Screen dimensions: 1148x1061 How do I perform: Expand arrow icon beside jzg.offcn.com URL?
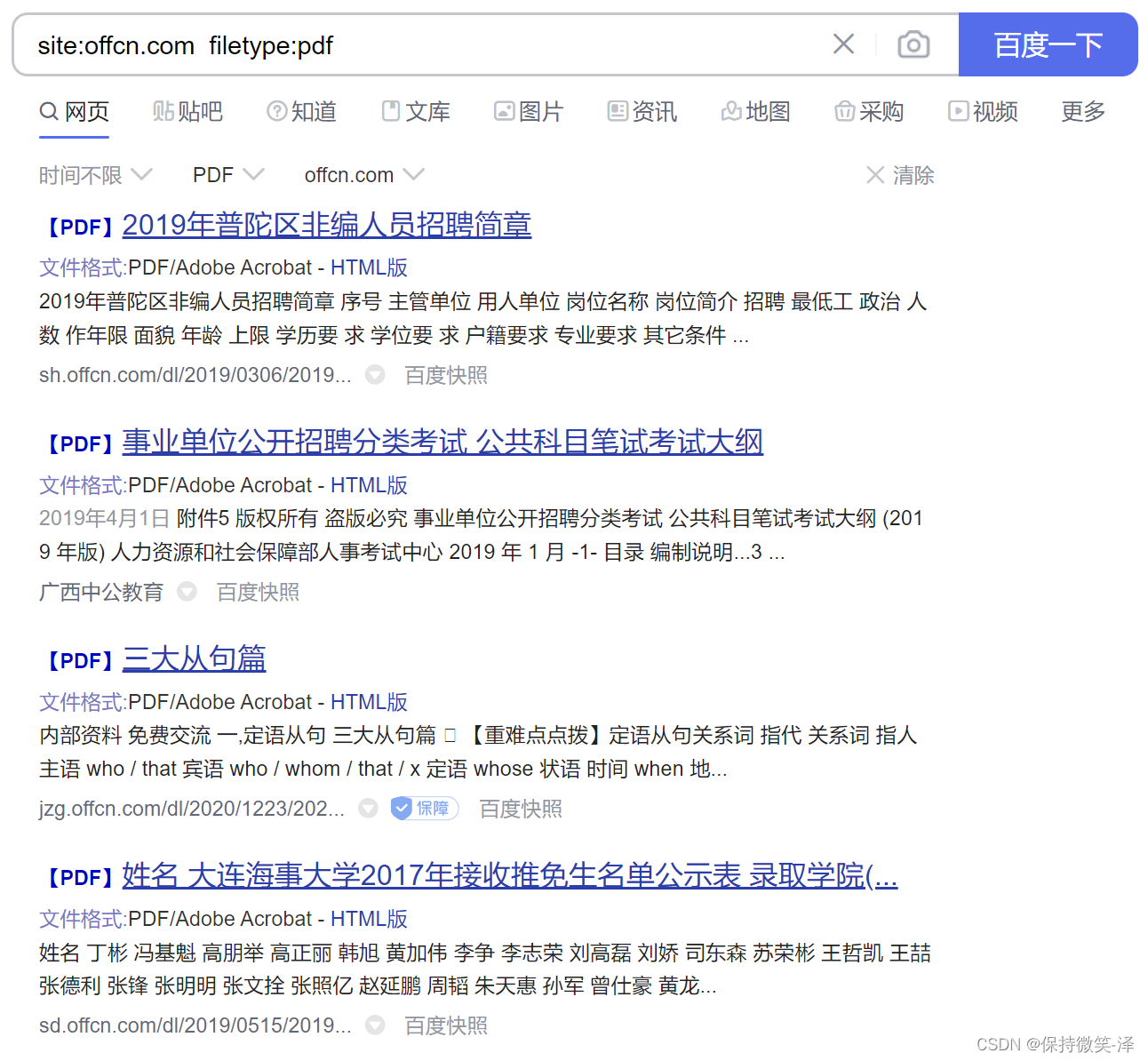[368, 809]
